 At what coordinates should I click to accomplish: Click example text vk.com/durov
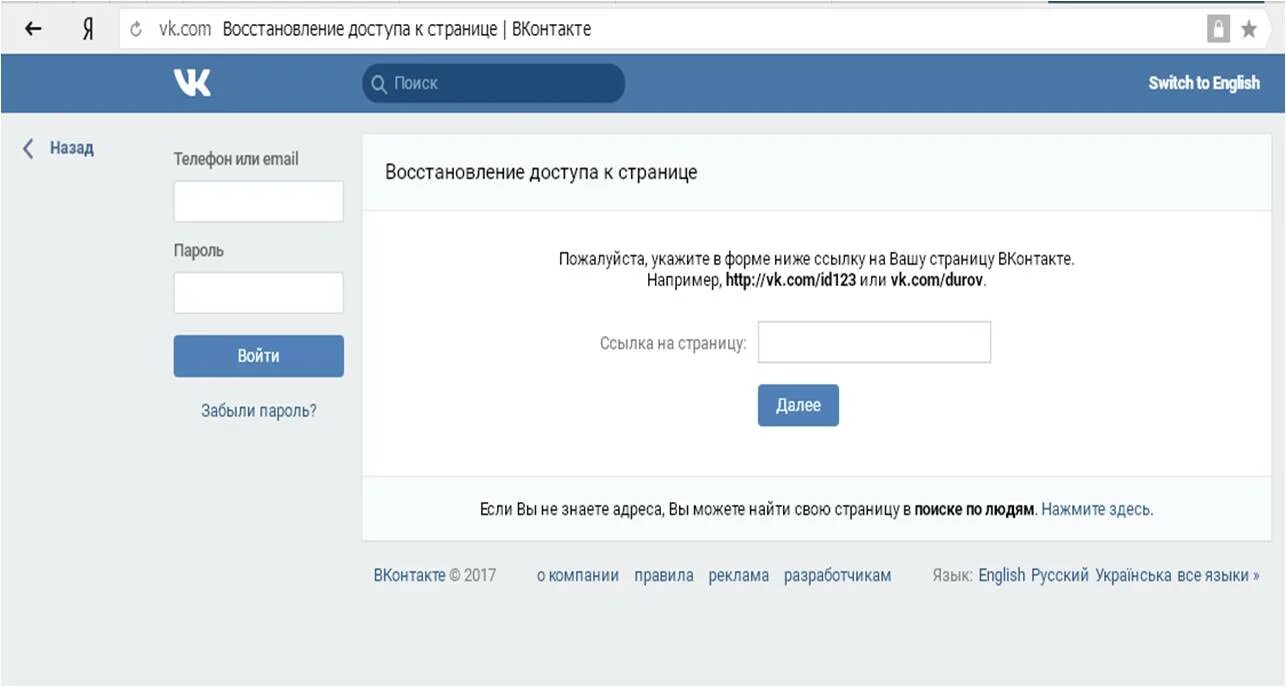click(937, 281)
